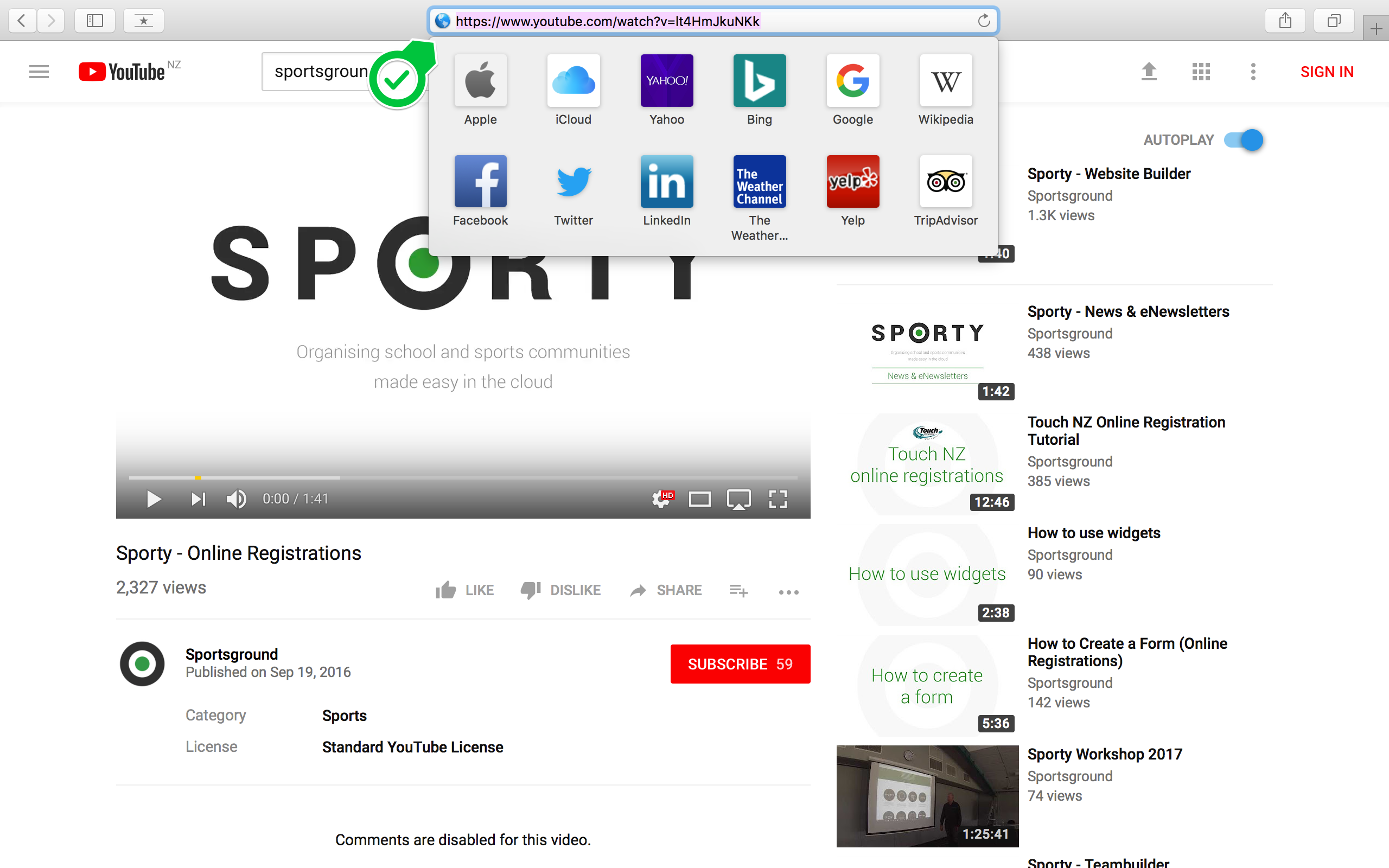Open Standard YouTube License link
Image resolution: width=1389 pixels, height=868 pixels.
(412, 747)
